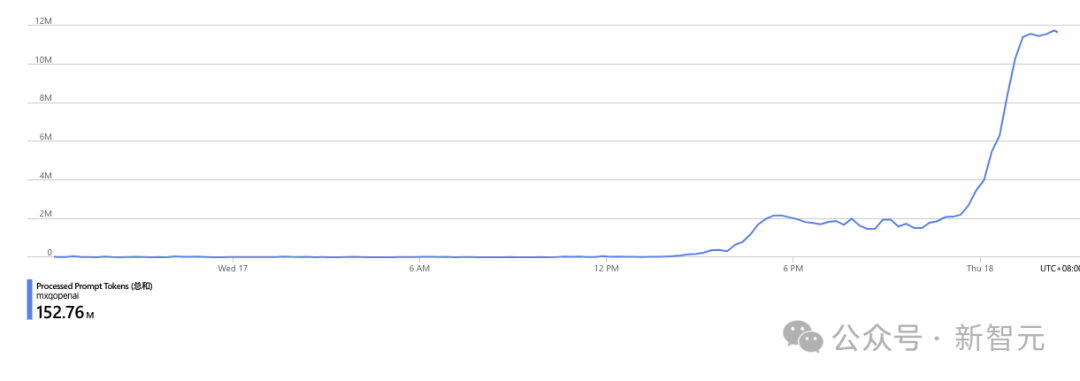
Task: Click the blue legend color bar
Action: pyautogui.click(x=30, y=300)
